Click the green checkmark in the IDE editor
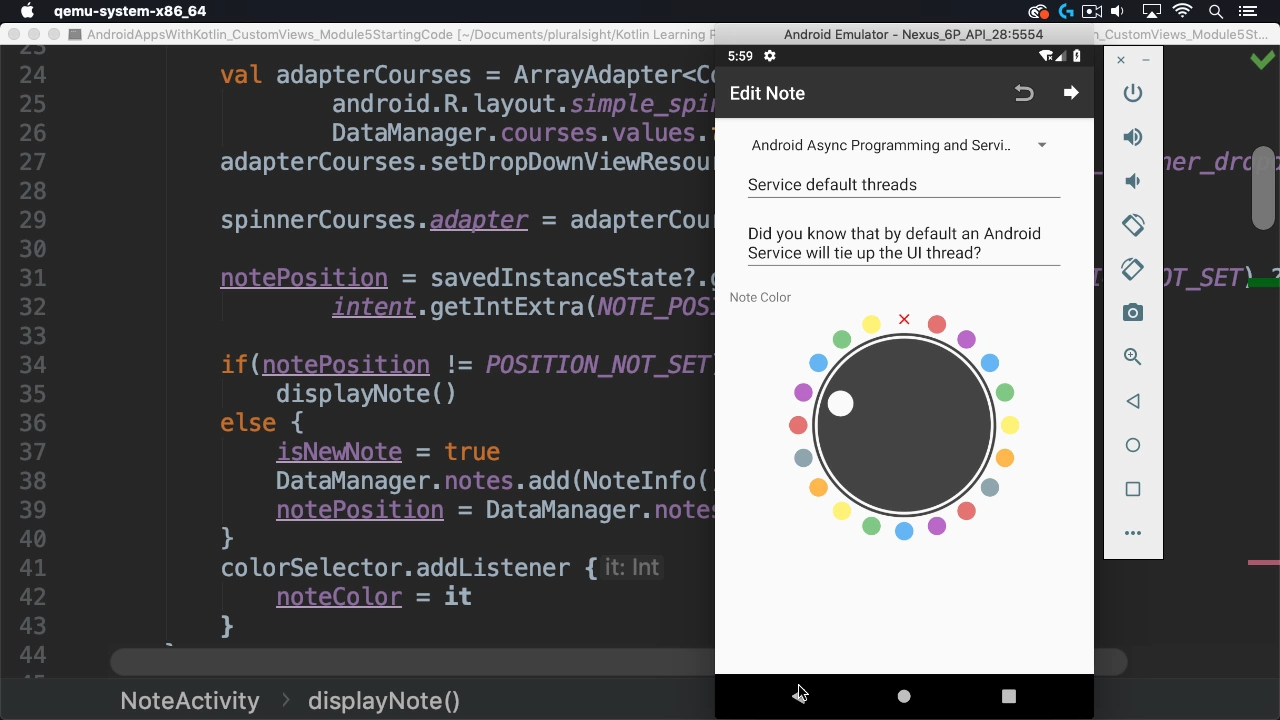The image size is (1280, 720). [x=1262, y=61]
